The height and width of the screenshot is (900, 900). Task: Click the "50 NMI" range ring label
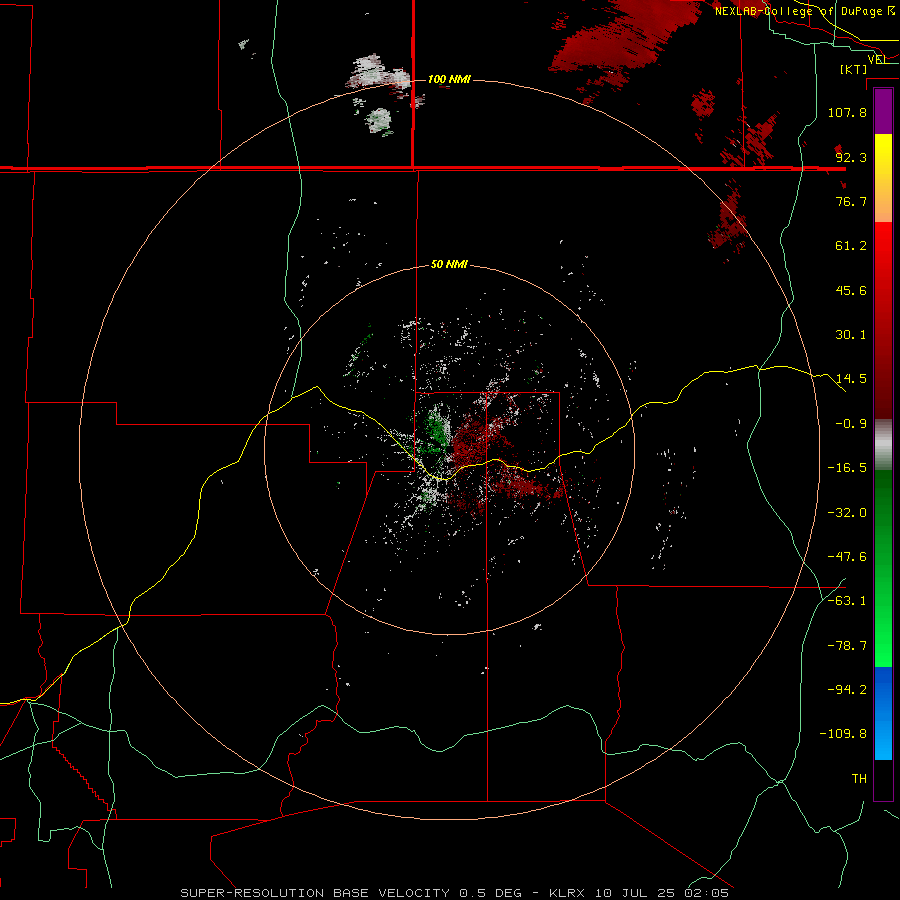[449, 264]
